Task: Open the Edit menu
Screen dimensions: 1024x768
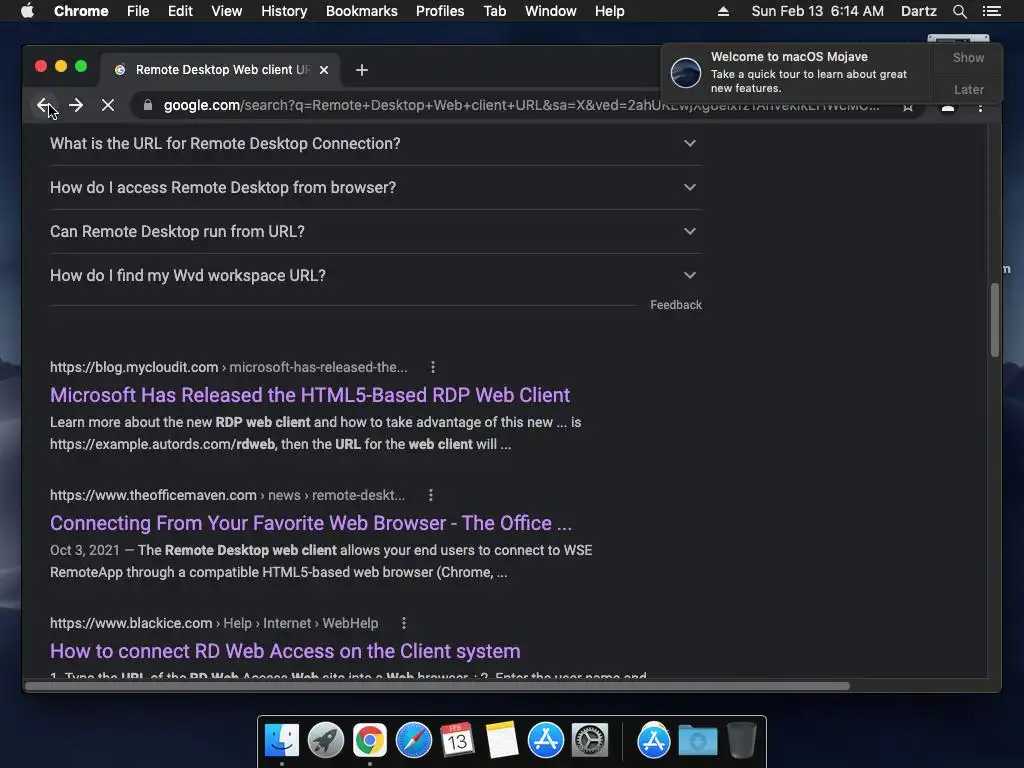Action: tap(180, 11)
